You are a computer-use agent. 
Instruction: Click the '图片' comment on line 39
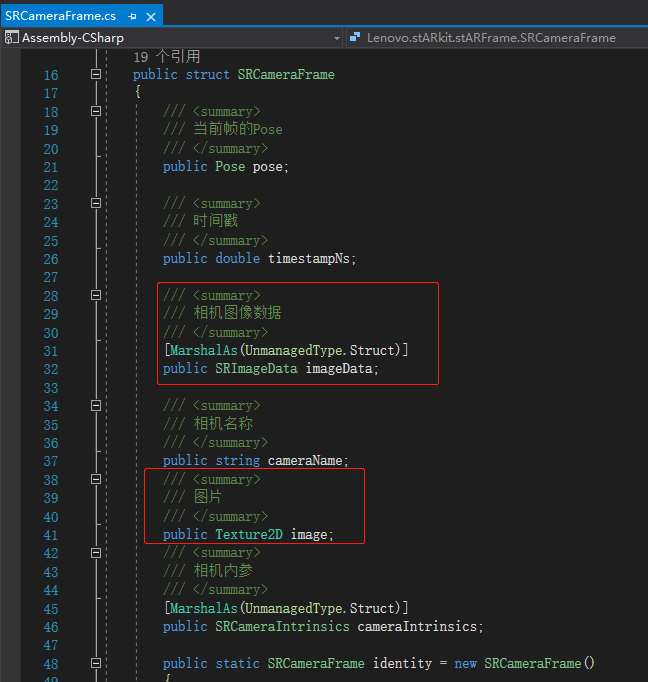(x=208, y=497)
